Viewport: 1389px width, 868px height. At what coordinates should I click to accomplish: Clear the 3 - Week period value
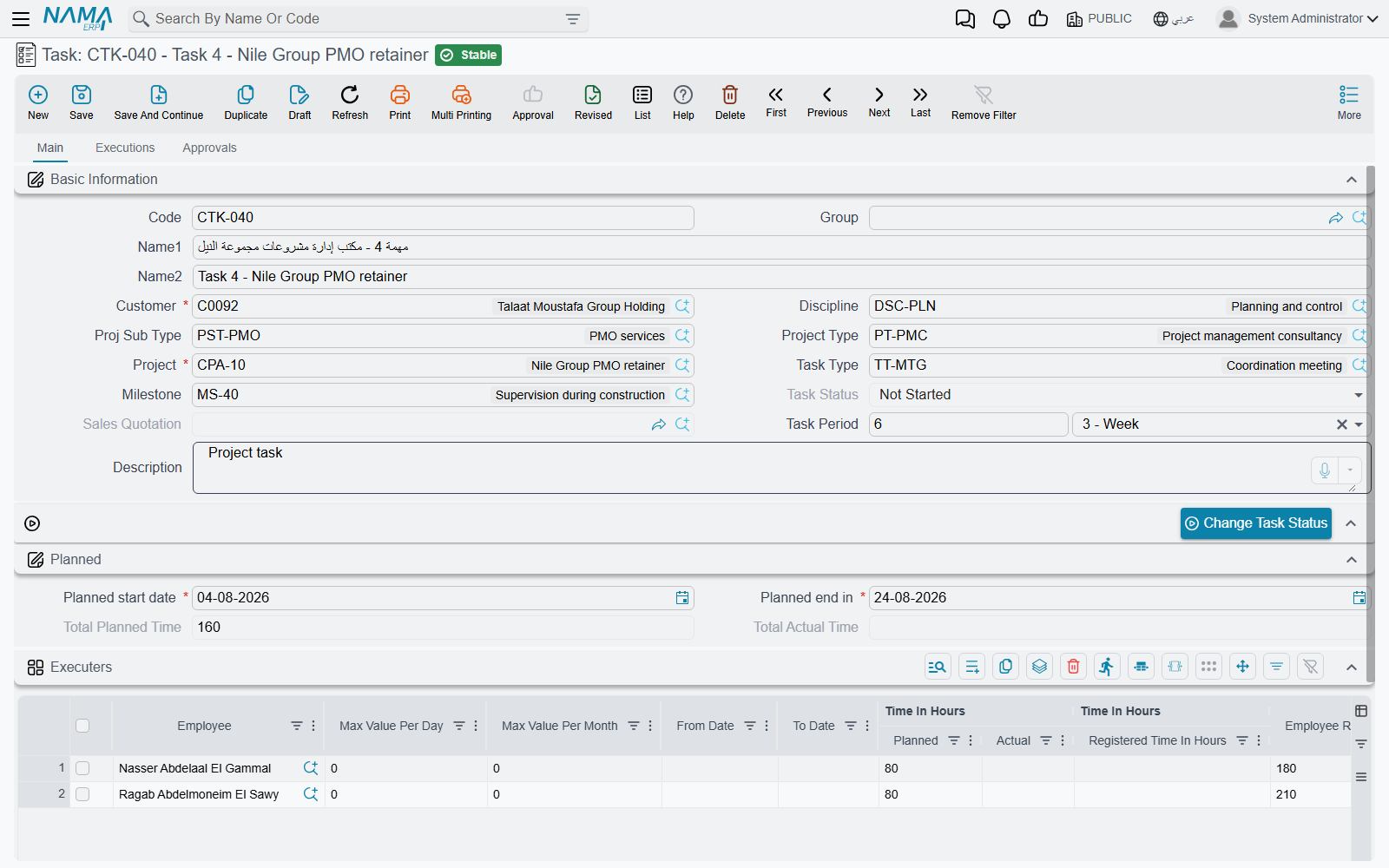coord(1342,424)
